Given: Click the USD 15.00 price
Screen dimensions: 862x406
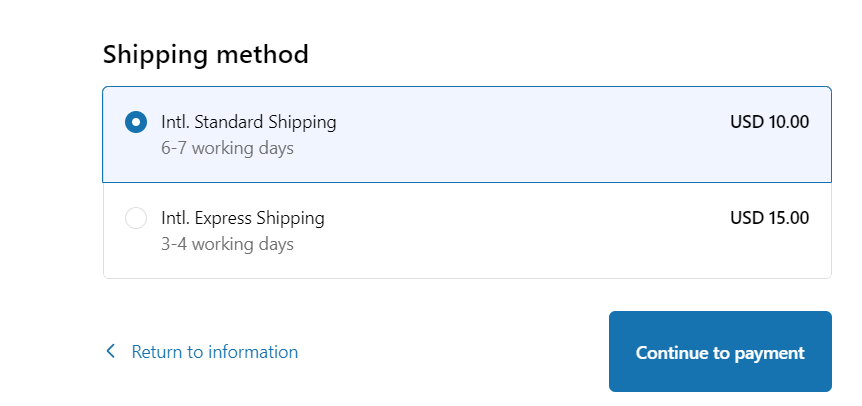Looking at the screenshot, I should point(769,218).
